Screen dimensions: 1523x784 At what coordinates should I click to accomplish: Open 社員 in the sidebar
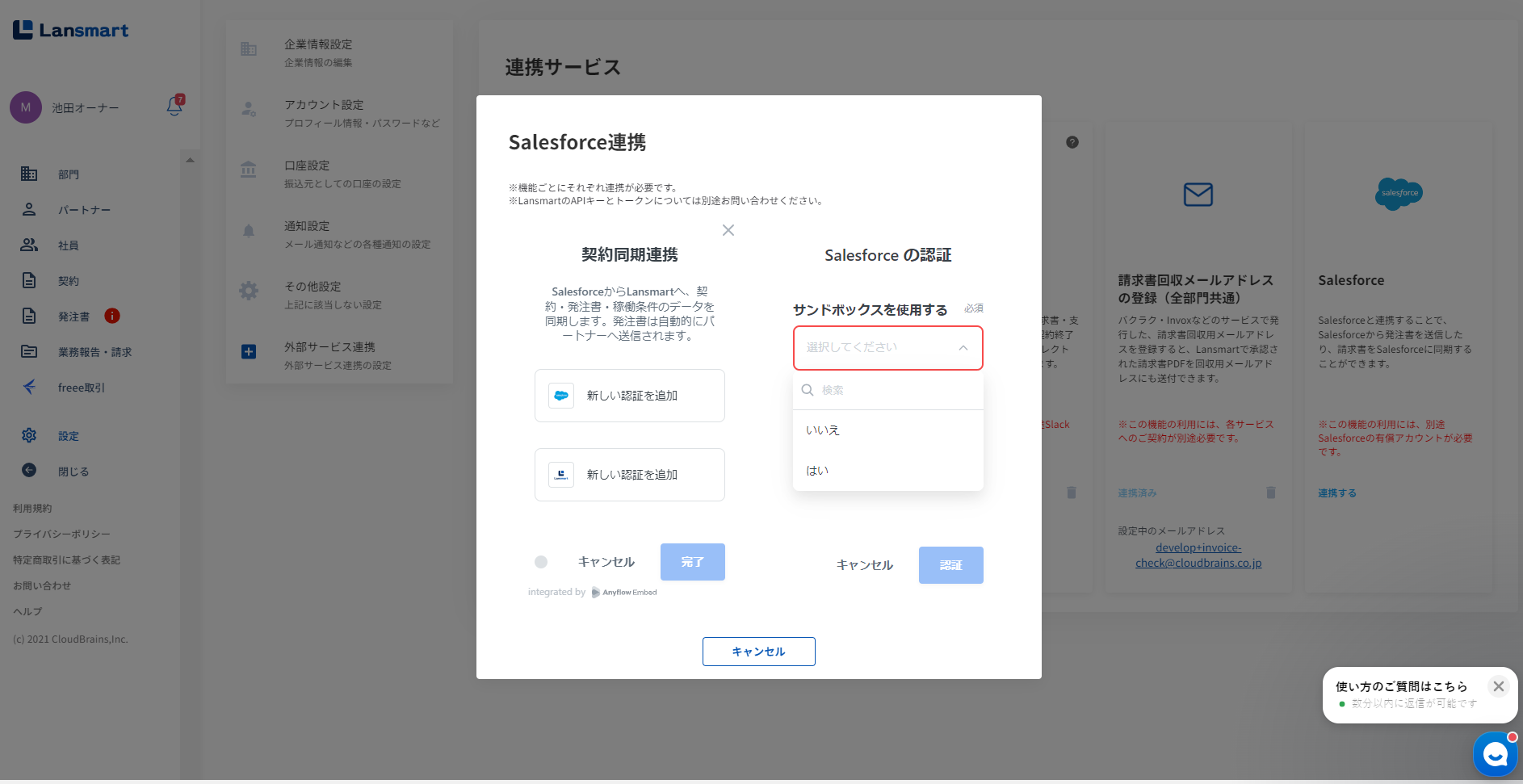coord(69,245)
